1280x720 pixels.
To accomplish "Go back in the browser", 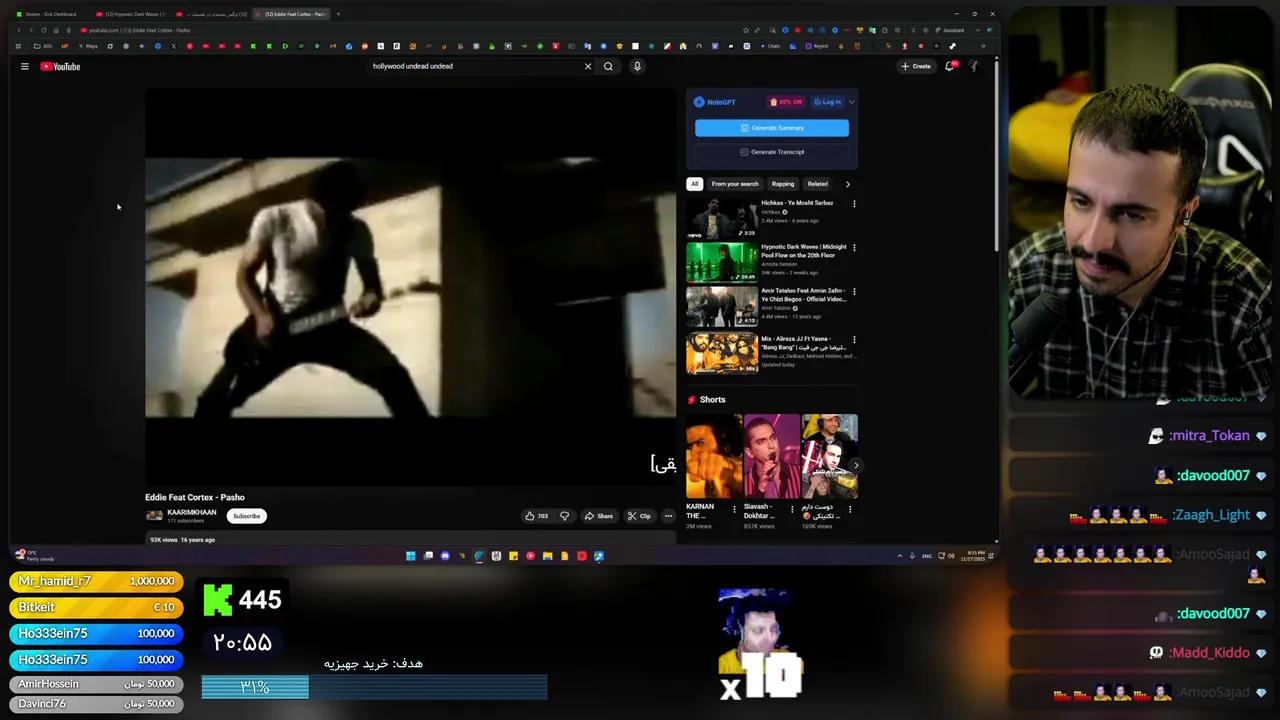I will (x=19, y=30).
